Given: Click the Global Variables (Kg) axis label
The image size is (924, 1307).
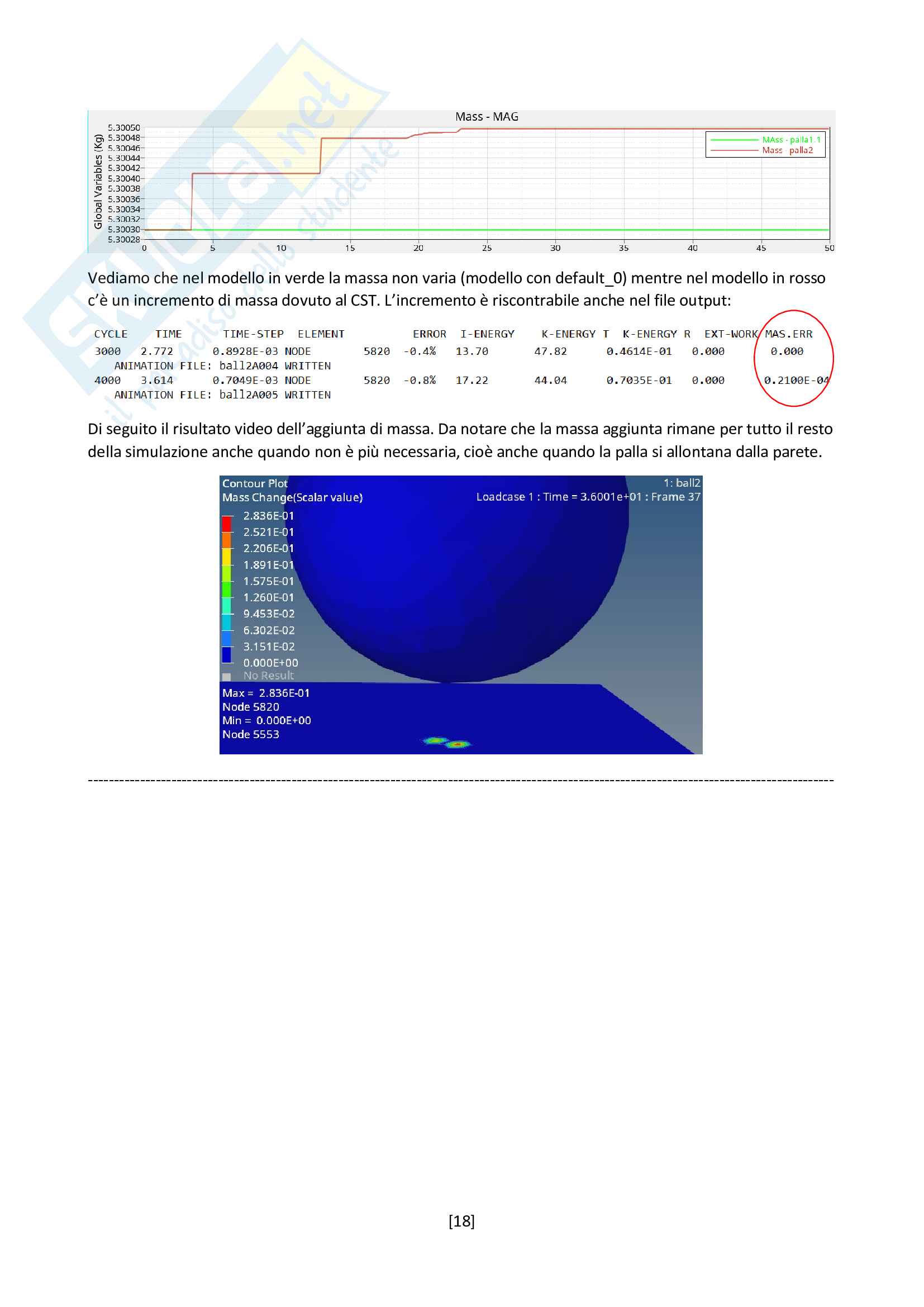Looking at the screenshot, I should click(98, 182).
